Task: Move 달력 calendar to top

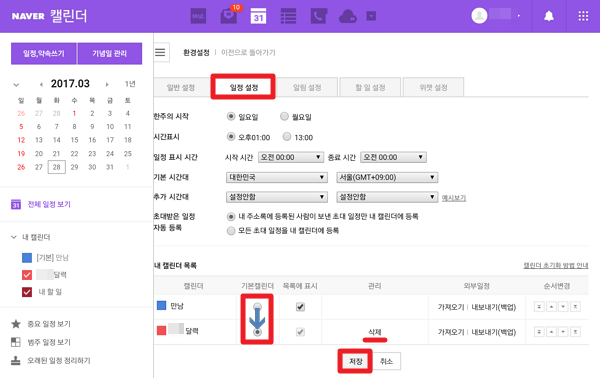Action: [539, 332]
